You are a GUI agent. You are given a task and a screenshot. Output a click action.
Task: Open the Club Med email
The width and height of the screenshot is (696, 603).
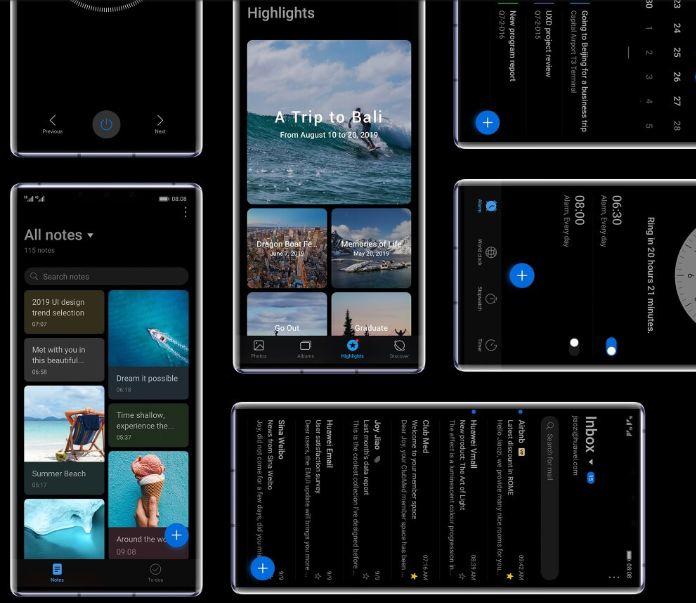point(414,500)
